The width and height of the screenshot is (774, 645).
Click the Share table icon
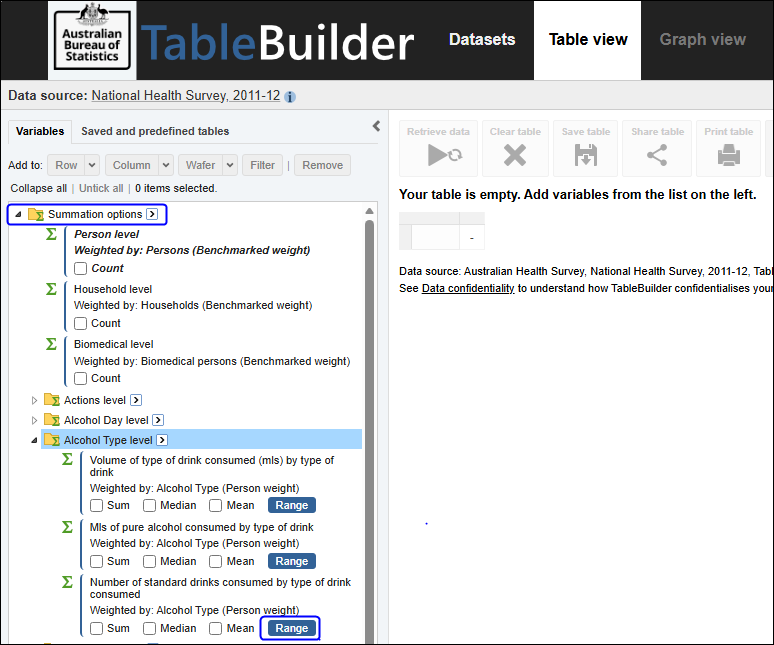657,155
